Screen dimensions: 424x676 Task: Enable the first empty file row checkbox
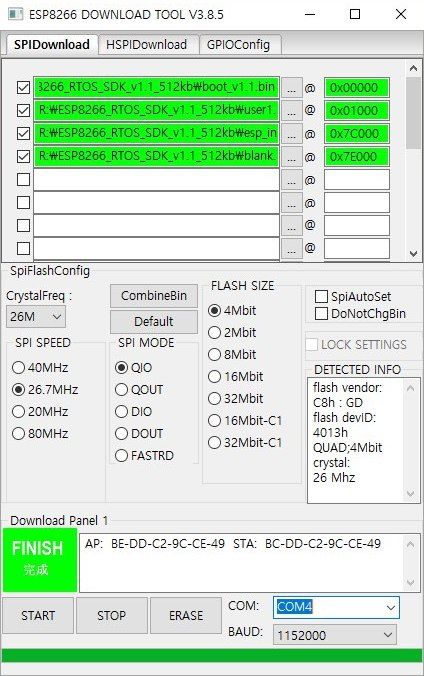23,179
